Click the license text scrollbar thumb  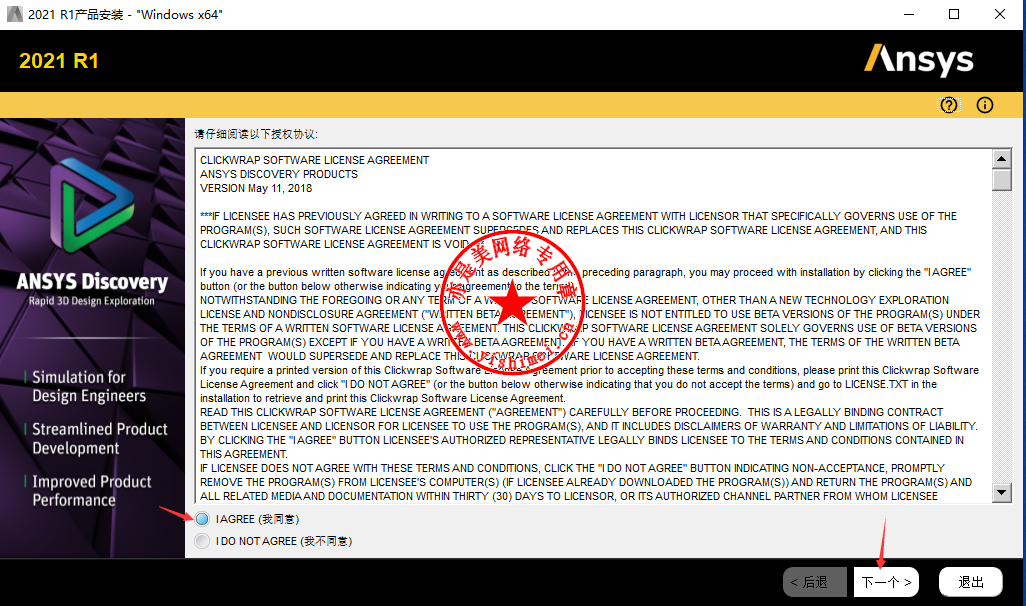point(1002,180)
